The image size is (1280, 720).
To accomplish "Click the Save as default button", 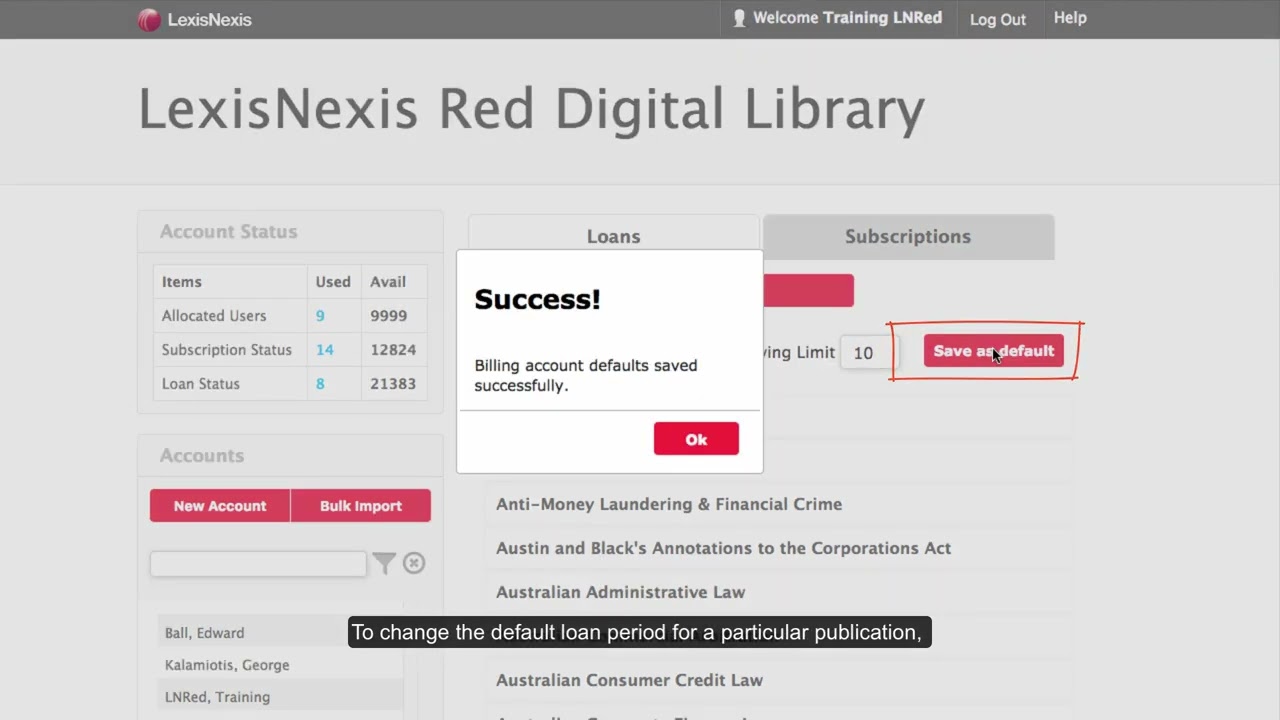I will click(x=994, y=351).
